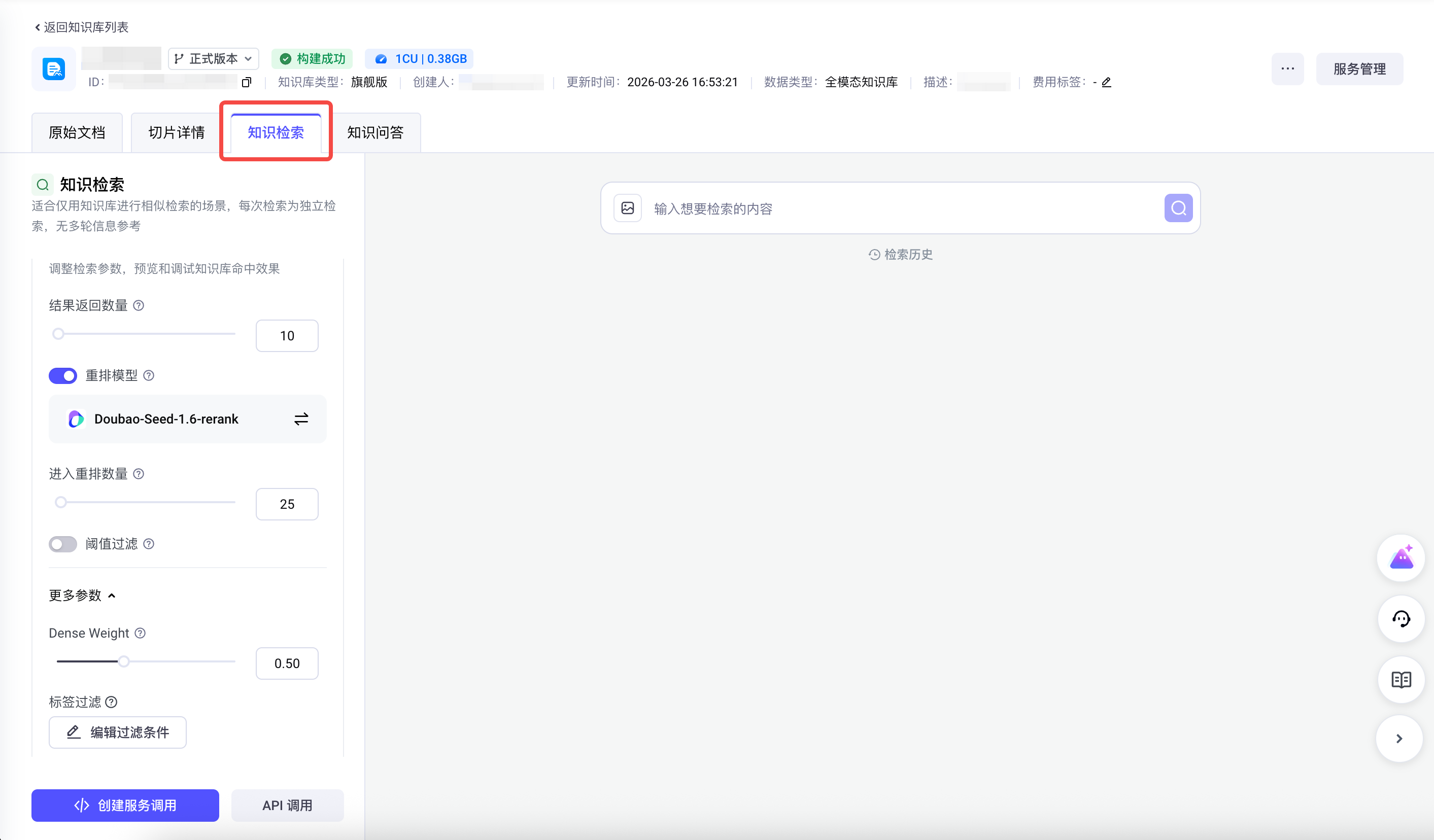Open the AI assistant floating icon
The height and width of the screenshot is (840, 1434).
tap(1401, 558)
